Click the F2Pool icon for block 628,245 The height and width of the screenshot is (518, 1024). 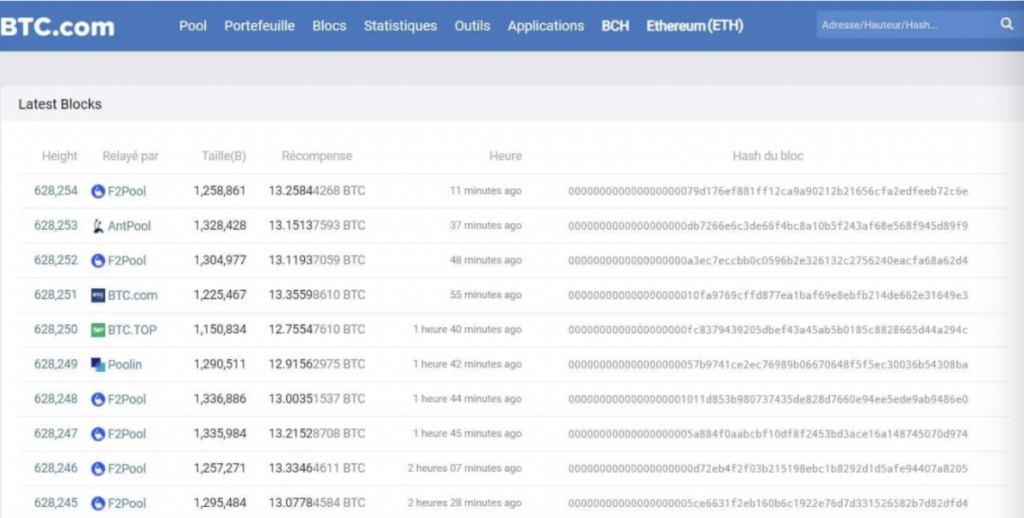pyautogui.click(x=98, y=503)
